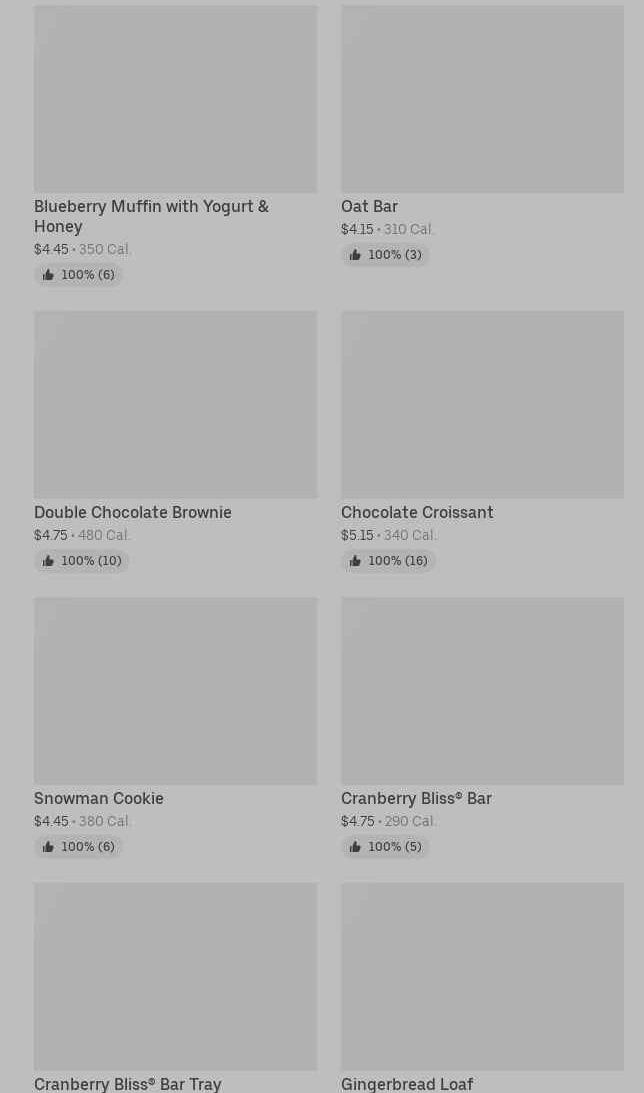Open the Double Chocolate Brownie image
644x1093 pixels.
pyautogui.click(x=176, y=404)
